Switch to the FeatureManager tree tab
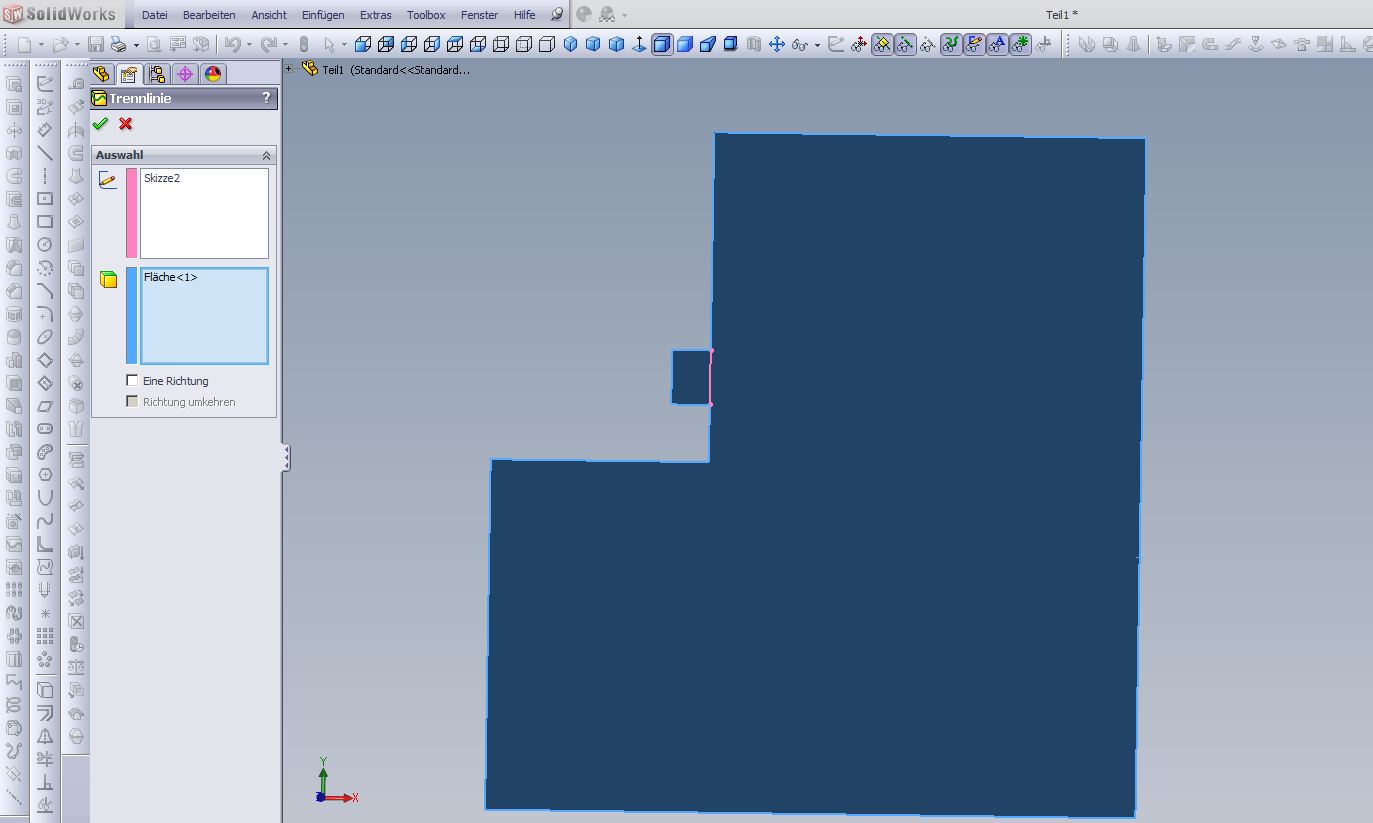This screenshot has width=1373, height=823. click(x=100, y=74)
